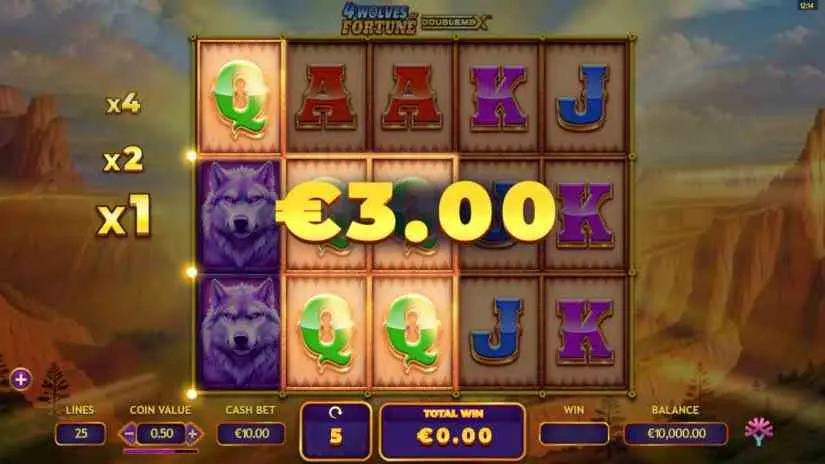
Task: Click the Lines value field 25
Action: pos(81,433)
